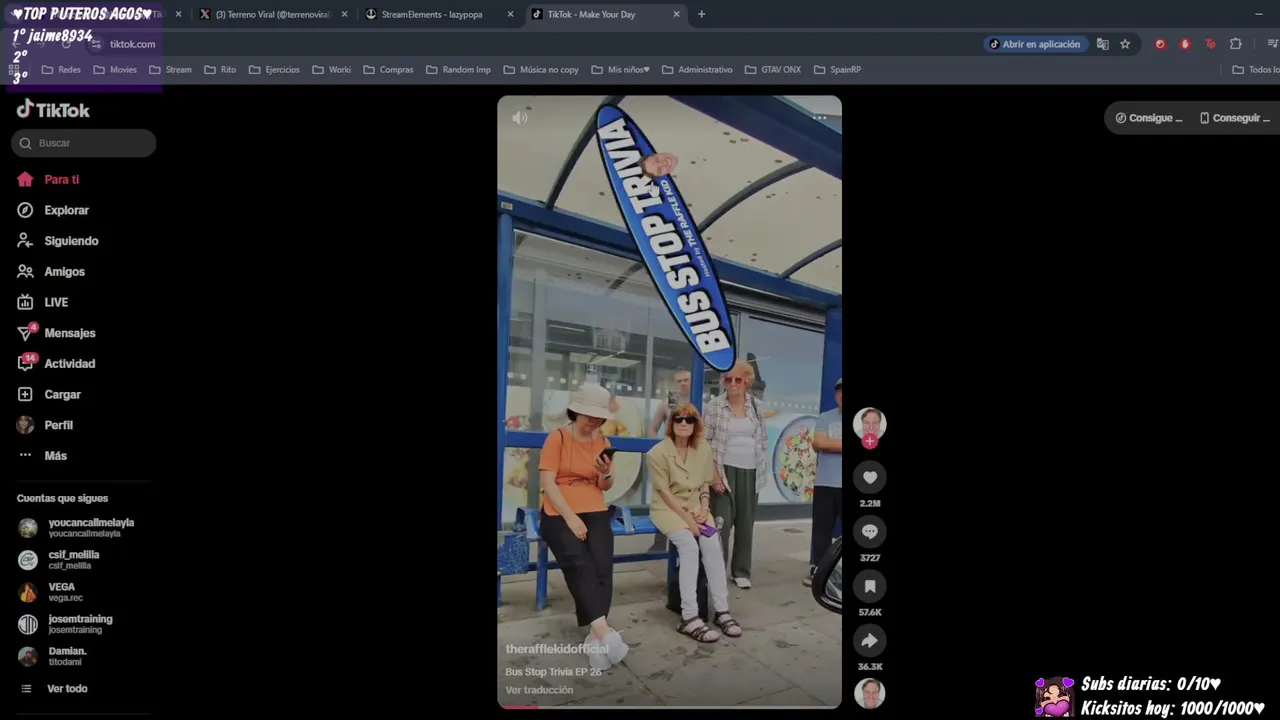Open followed account csif_melilla

point(60,559)
